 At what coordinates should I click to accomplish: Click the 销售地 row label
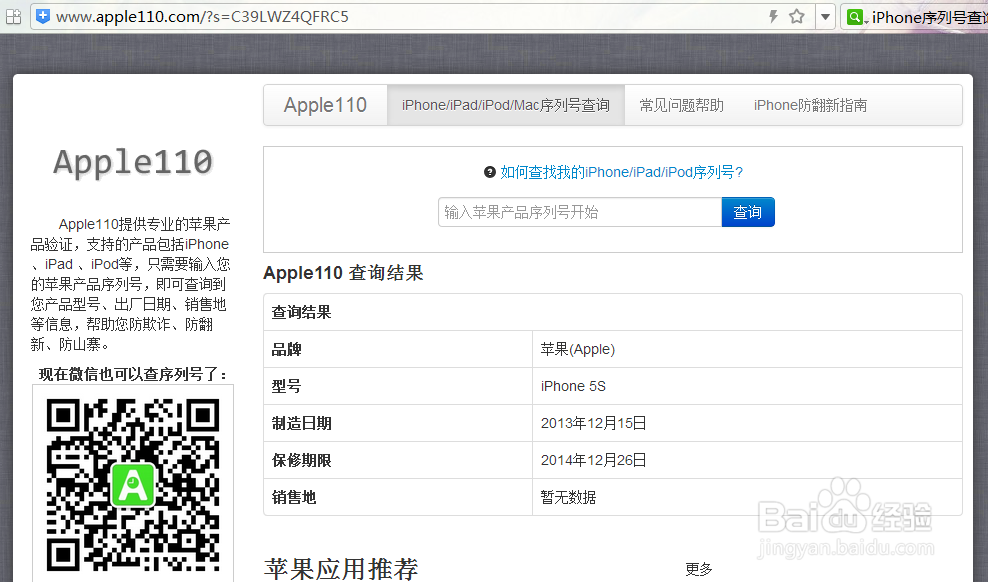294,498
